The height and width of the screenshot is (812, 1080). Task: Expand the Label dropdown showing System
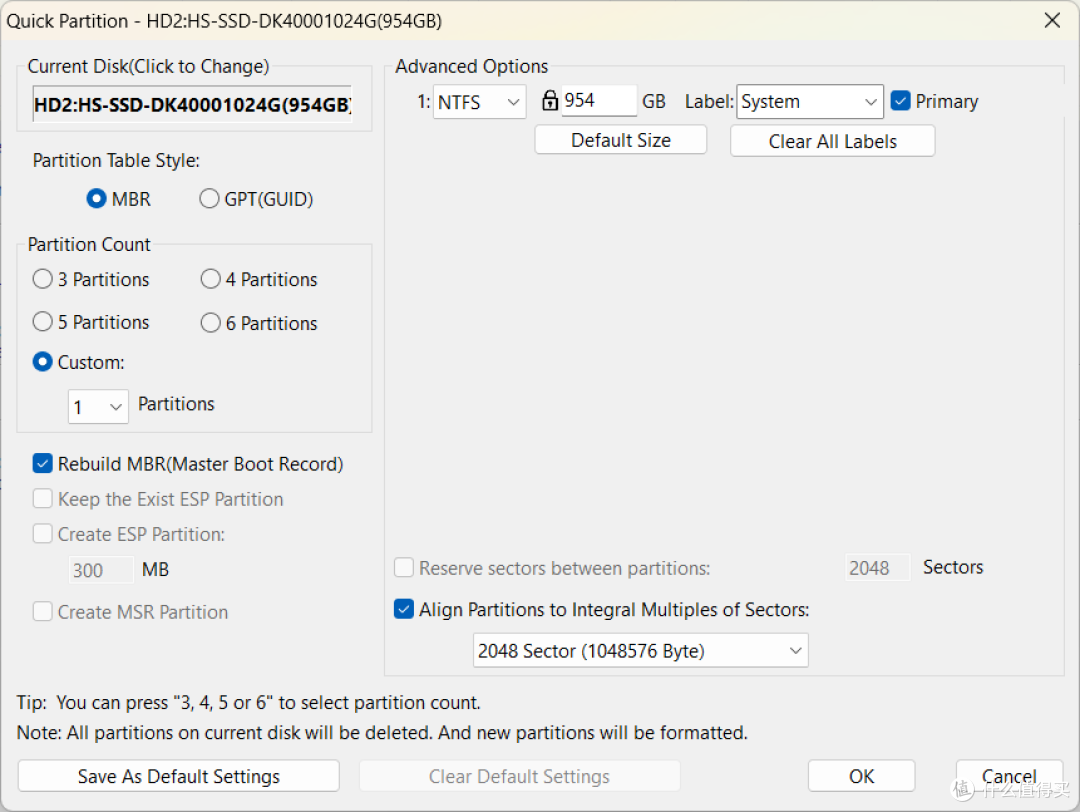[x=810, y=102]
